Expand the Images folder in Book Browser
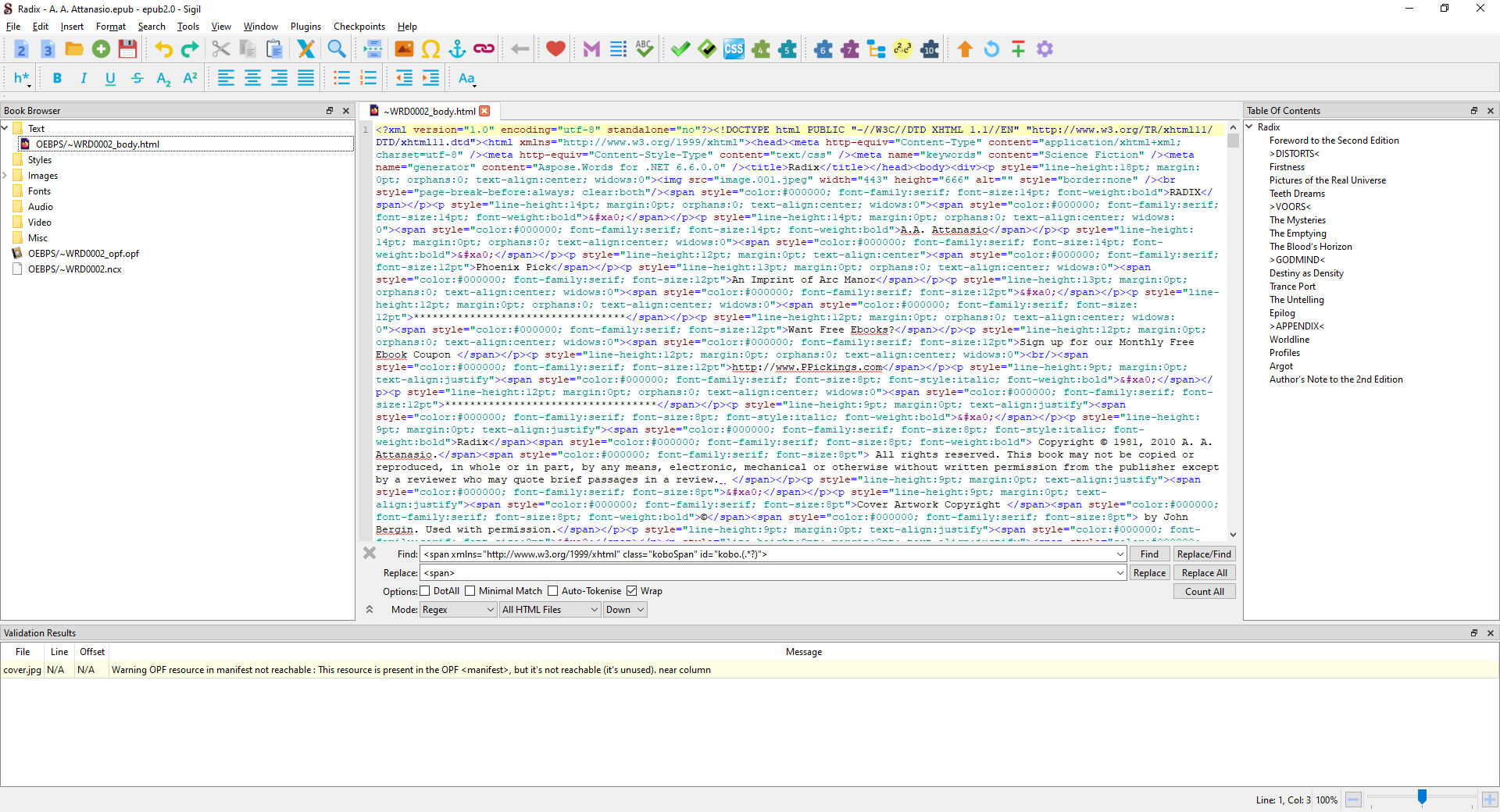Viewport: 1500px width, 812px height. point(5,176)
